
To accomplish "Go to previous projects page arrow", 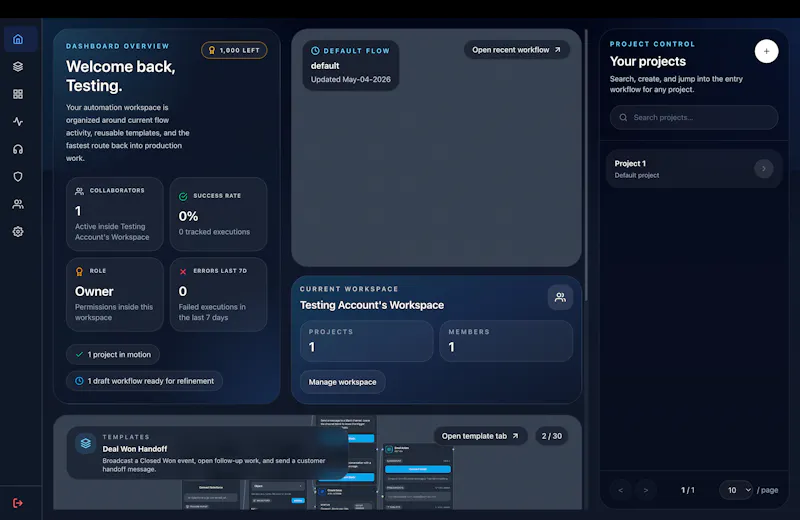I will pos(620,490).
